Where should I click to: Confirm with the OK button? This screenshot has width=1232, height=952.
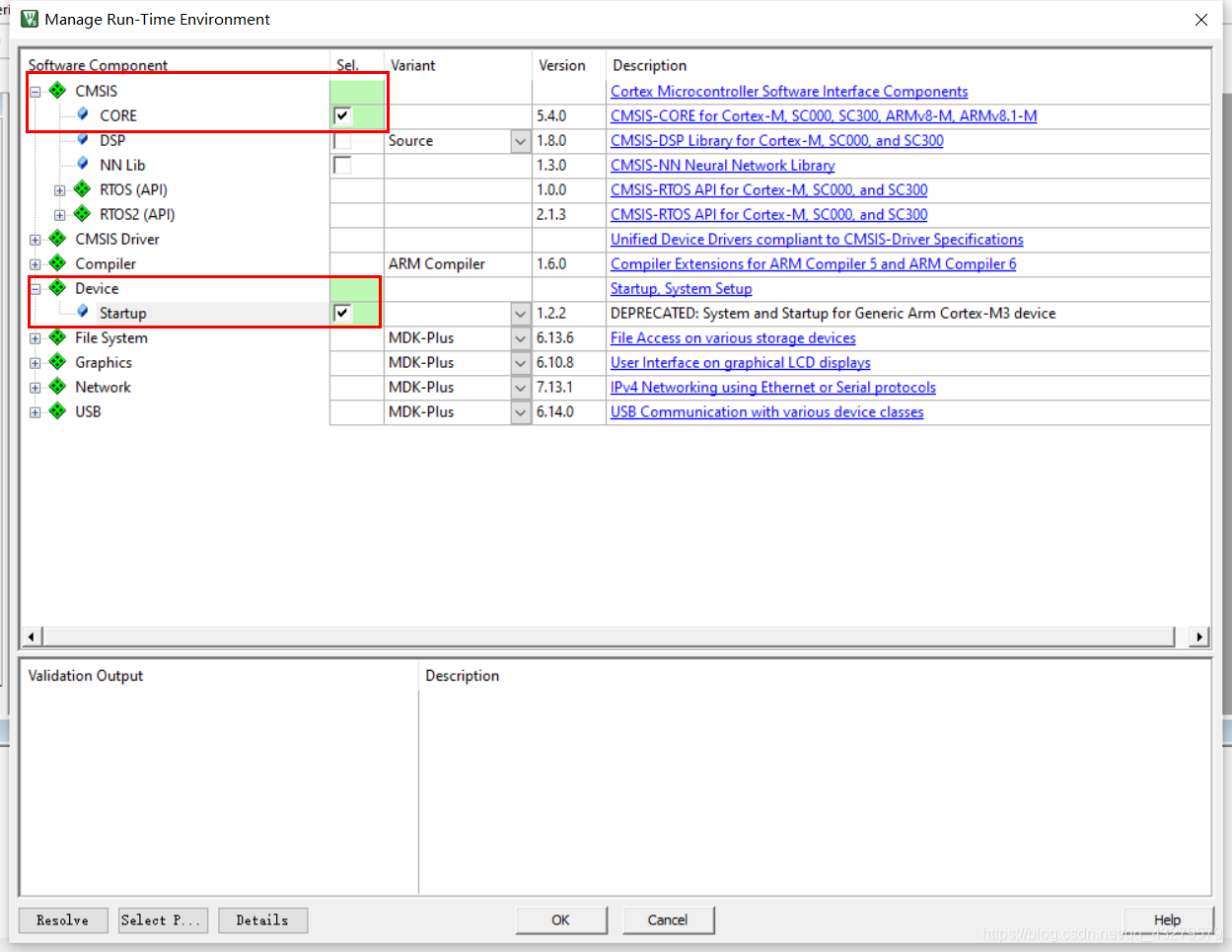coord(560,919)
